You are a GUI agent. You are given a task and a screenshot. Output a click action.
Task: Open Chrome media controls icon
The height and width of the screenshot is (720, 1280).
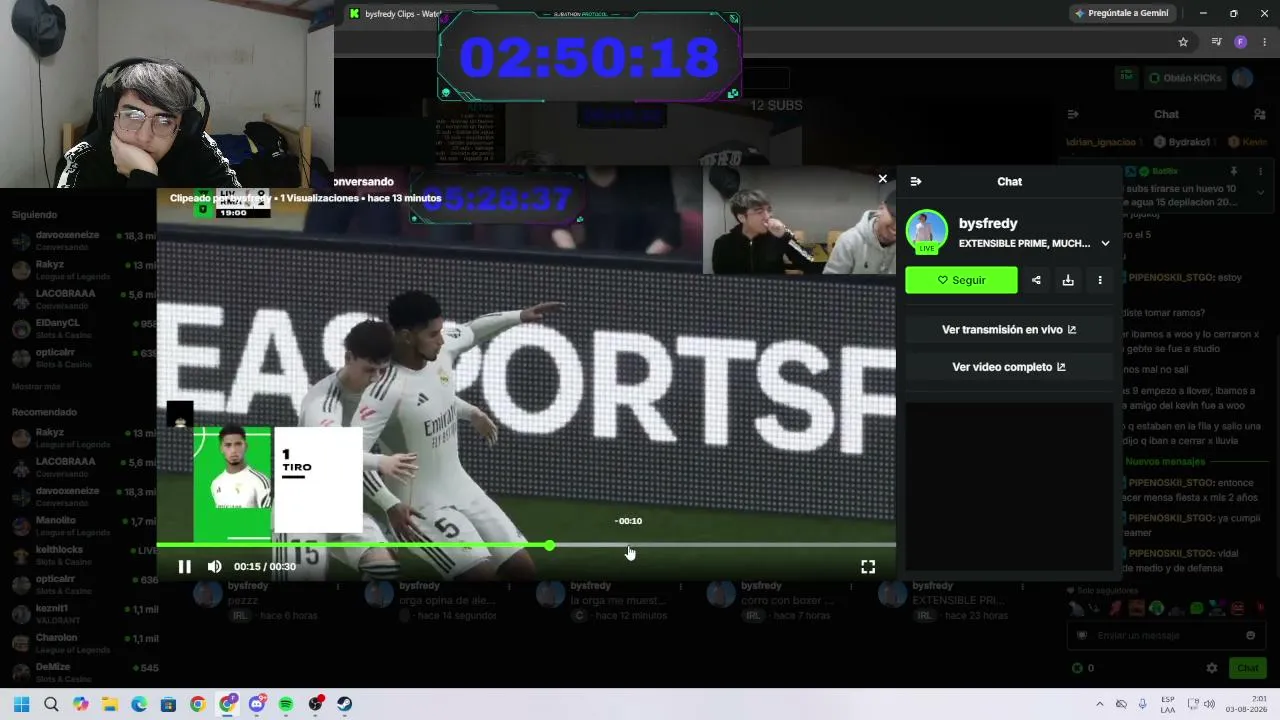1216,42
